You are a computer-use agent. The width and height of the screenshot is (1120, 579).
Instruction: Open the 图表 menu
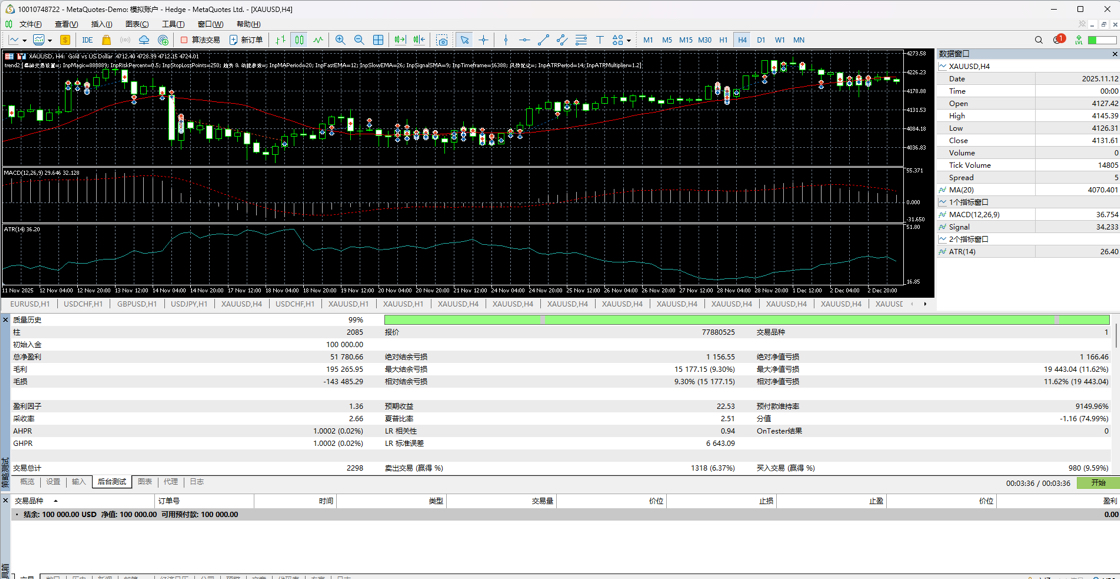click(135, 24)
